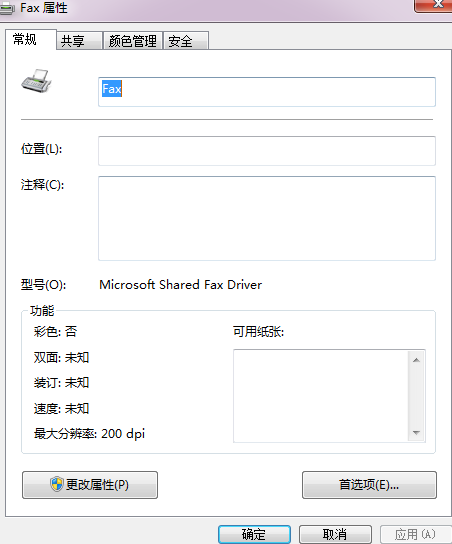The image size is (452, 544).
Task: Click the 应用(A) apply button
Action: (x=416, y=534)
